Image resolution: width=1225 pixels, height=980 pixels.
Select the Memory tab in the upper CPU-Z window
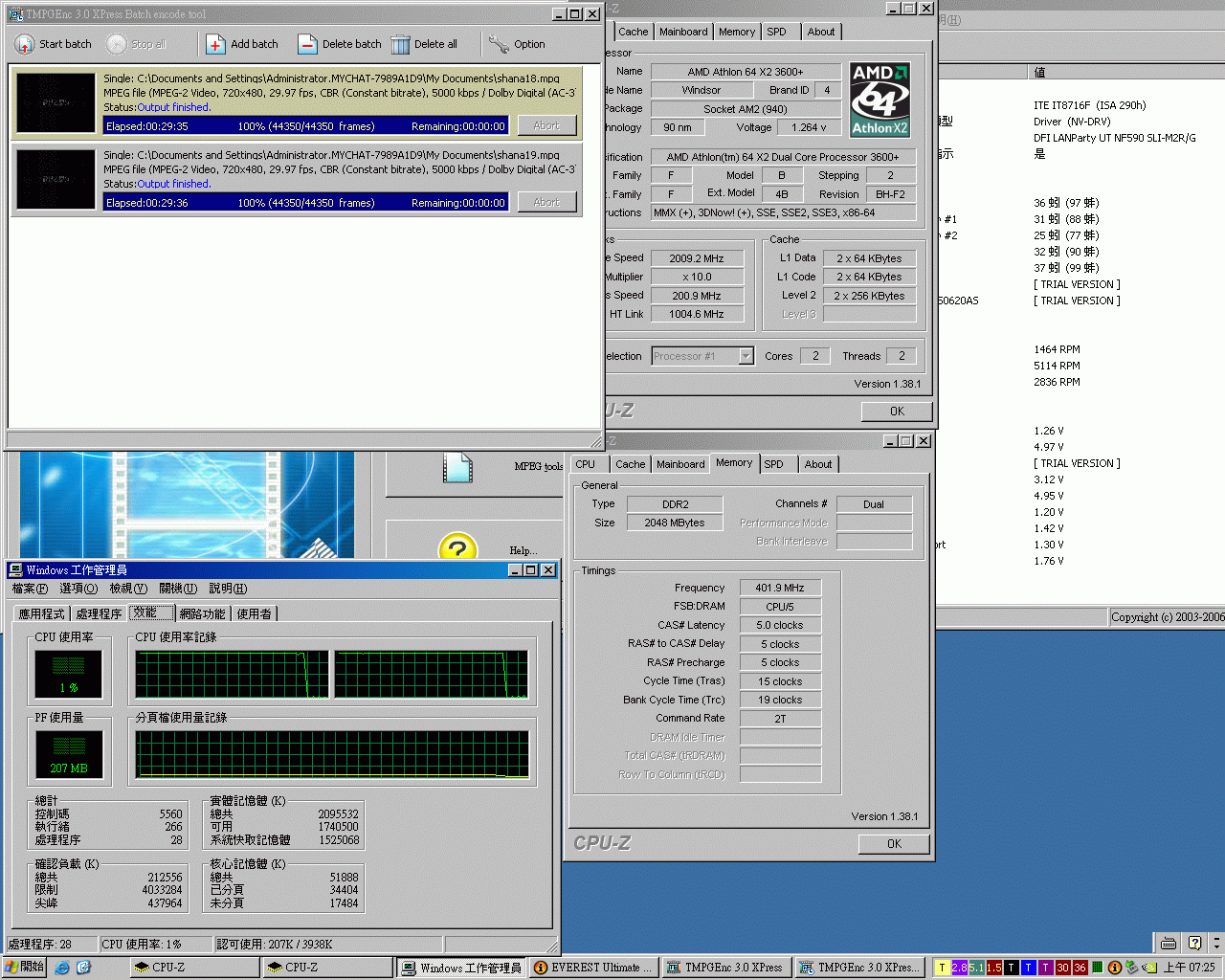[737, 32]
